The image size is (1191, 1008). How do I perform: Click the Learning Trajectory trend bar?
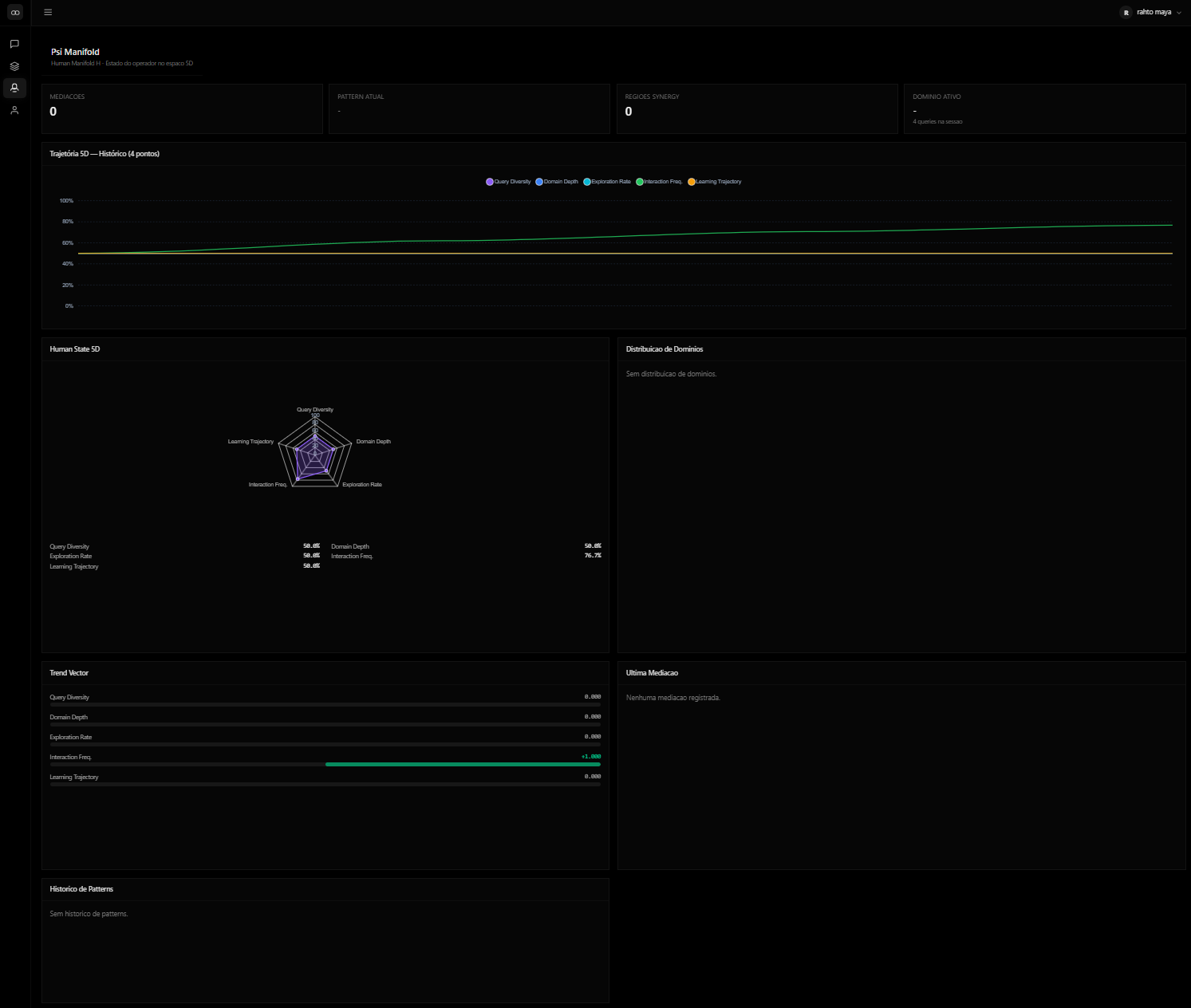point(325,785)
